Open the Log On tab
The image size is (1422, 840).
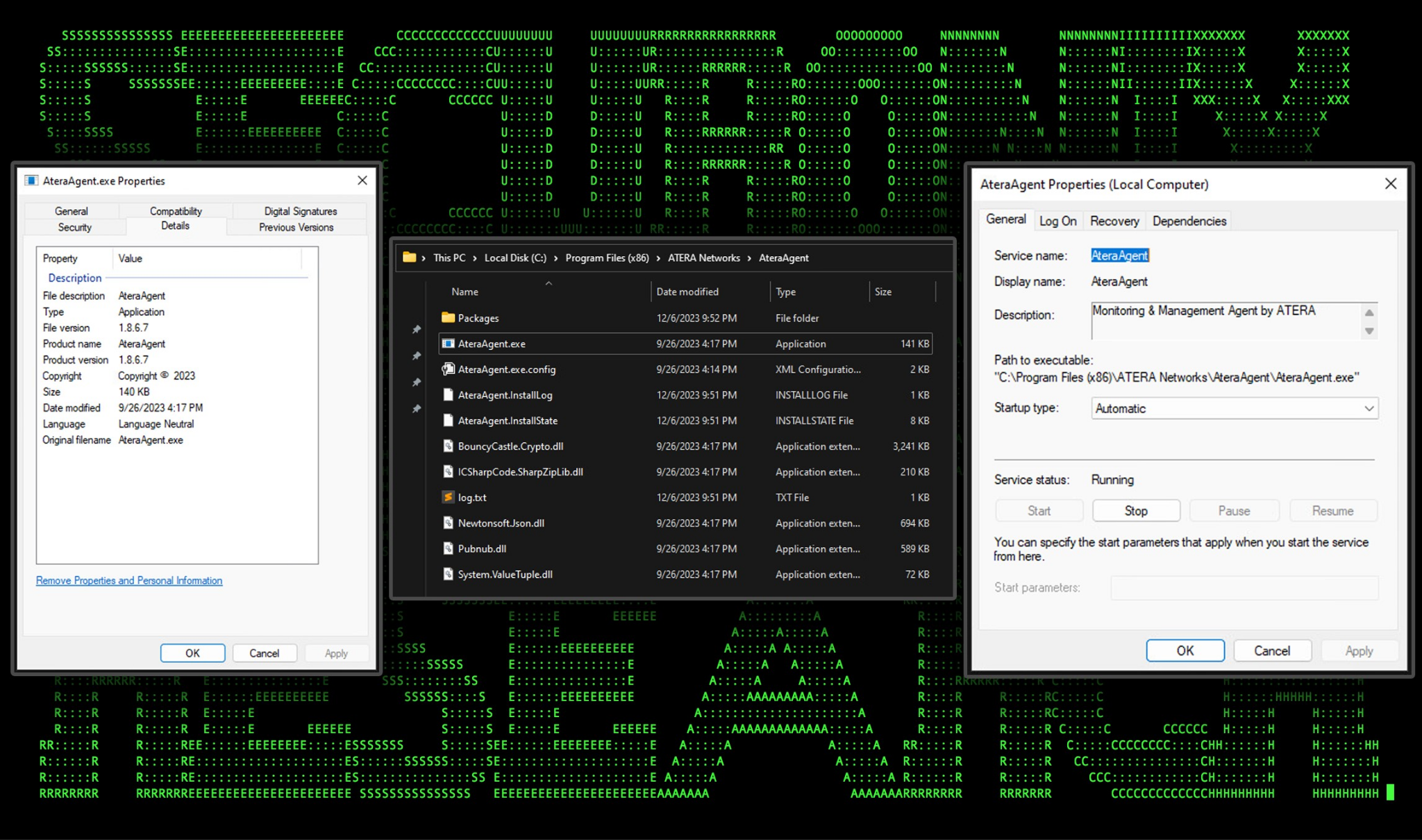pyautogui.click(x=1057, y=221)
